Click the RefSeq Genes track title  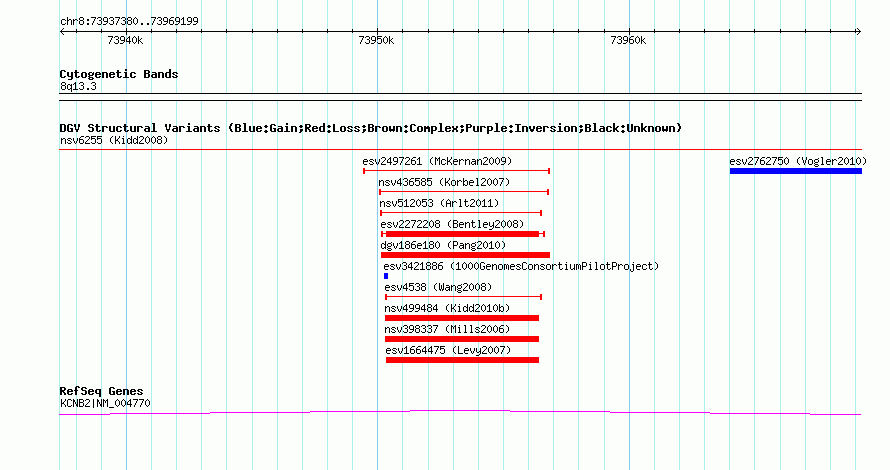tap(101, 391)
